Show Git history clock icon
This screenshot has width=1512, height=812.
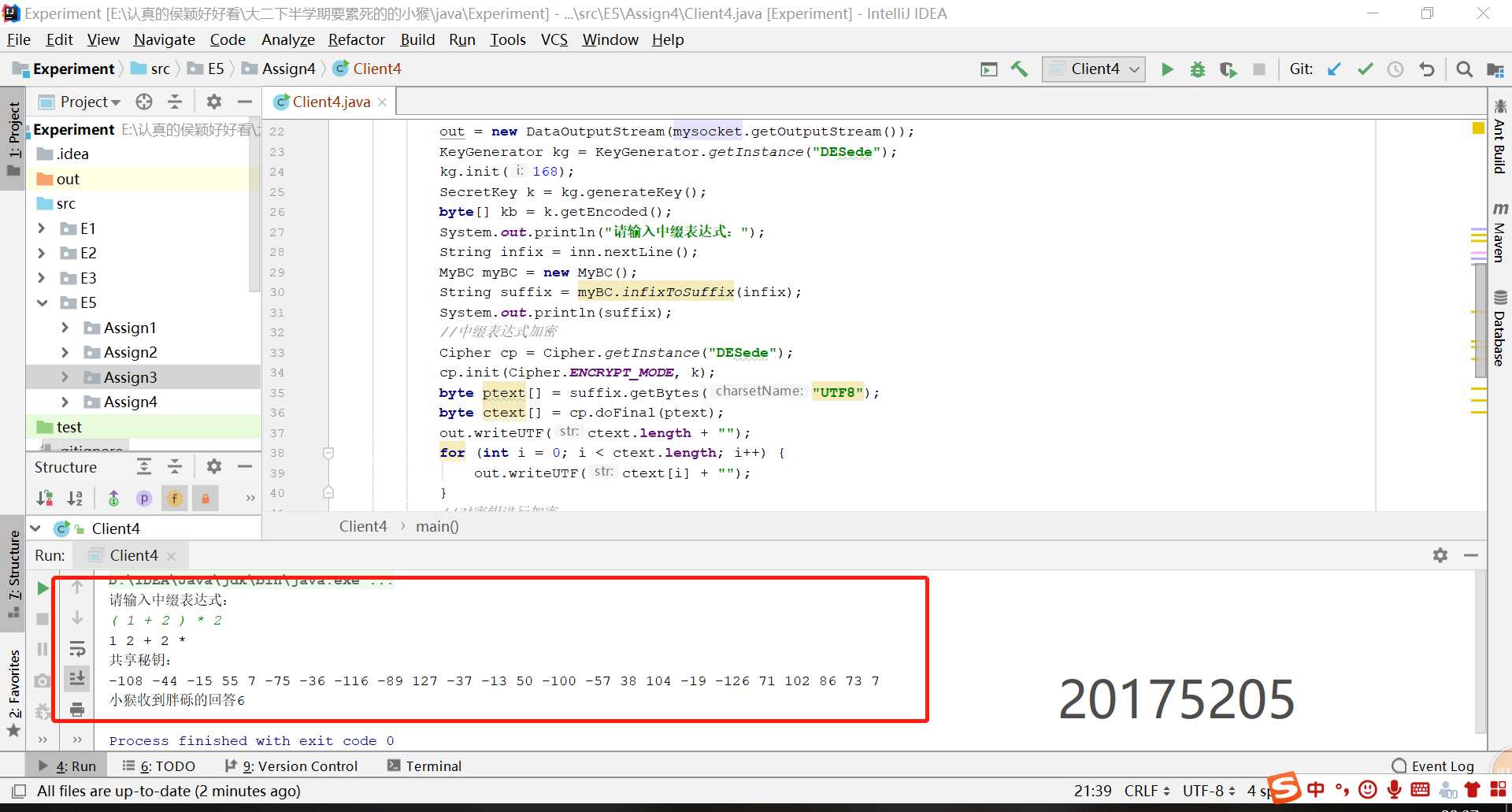click(x=1395, y=69)
